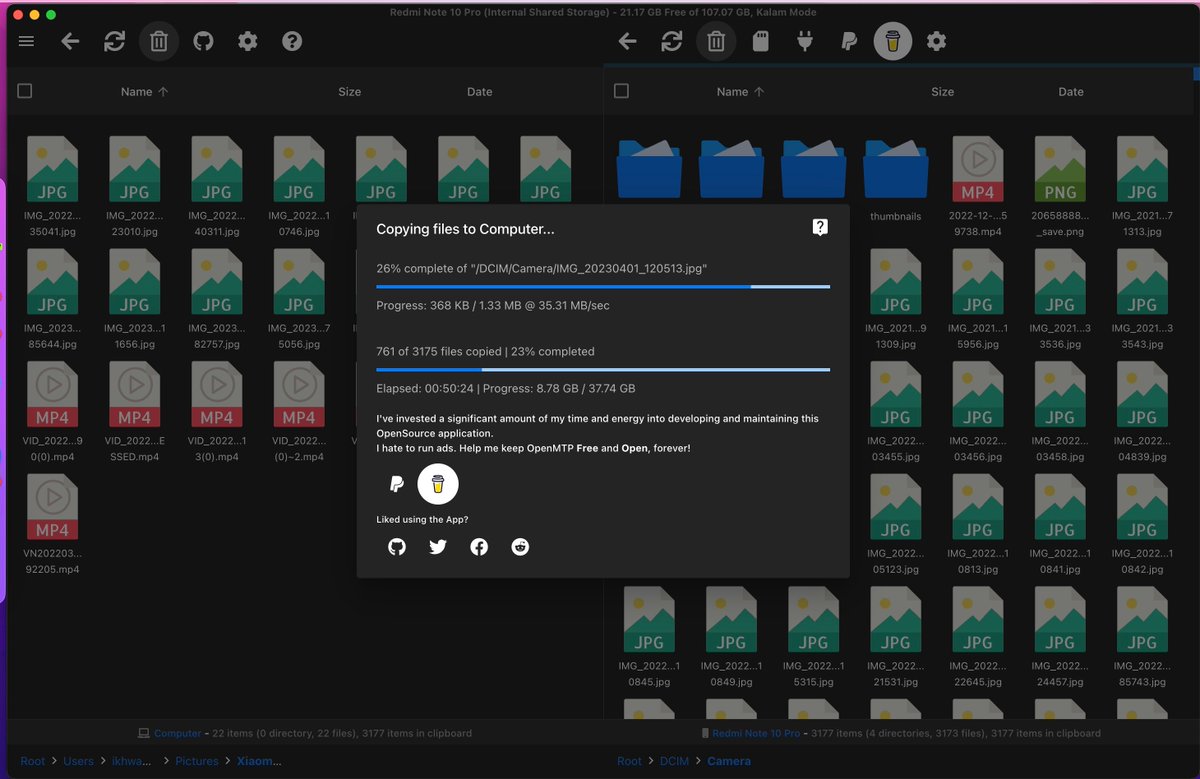
Task: Select IMG_2022...21531.jpg file
Action: [x=895, y=637]
